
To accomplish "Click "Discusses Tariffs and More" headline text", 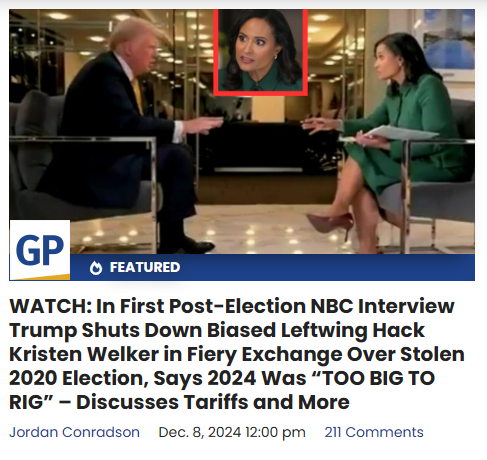I will (213, 402).
